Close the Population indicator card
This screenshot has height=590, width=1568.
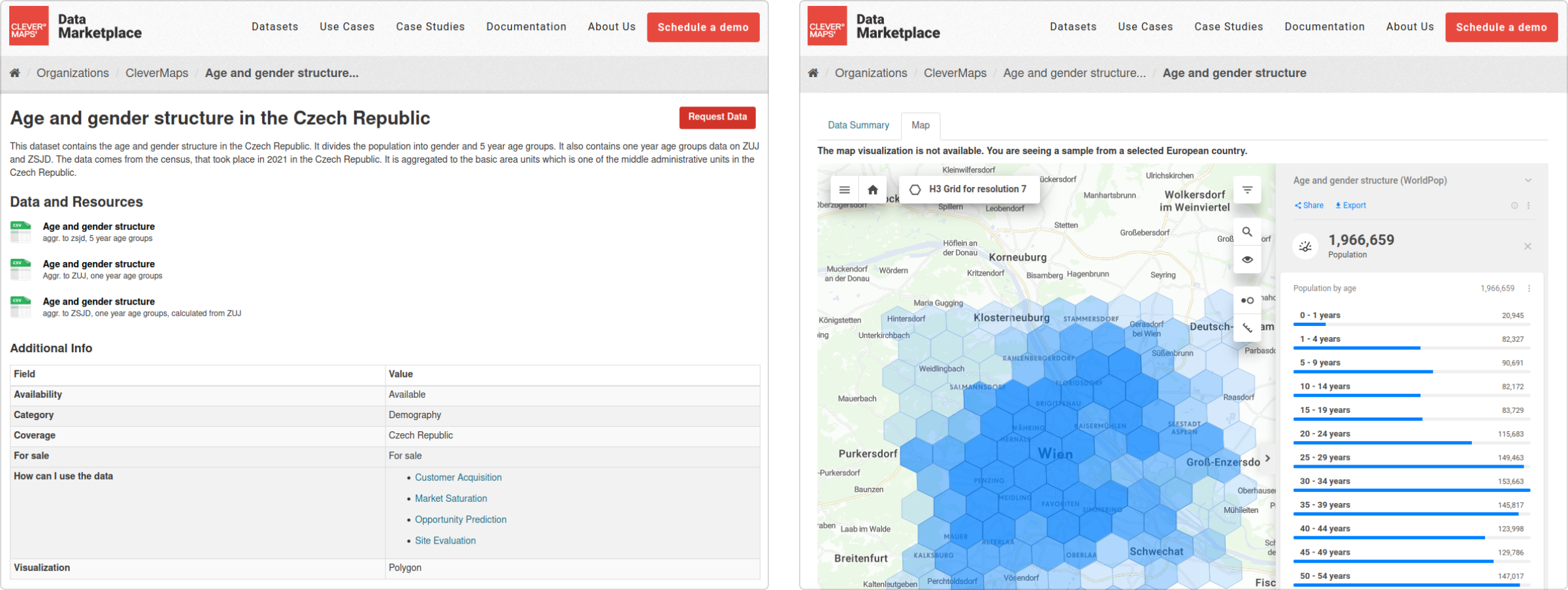coord(1527,246)
